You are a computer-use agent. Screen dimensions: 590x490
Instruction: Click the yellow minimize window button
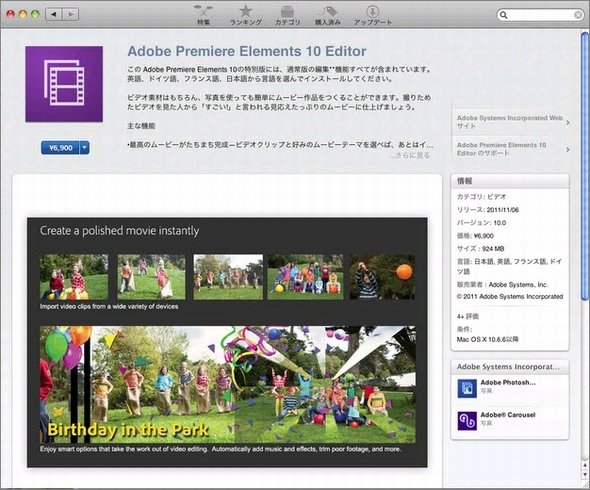[x=23, y=14]
